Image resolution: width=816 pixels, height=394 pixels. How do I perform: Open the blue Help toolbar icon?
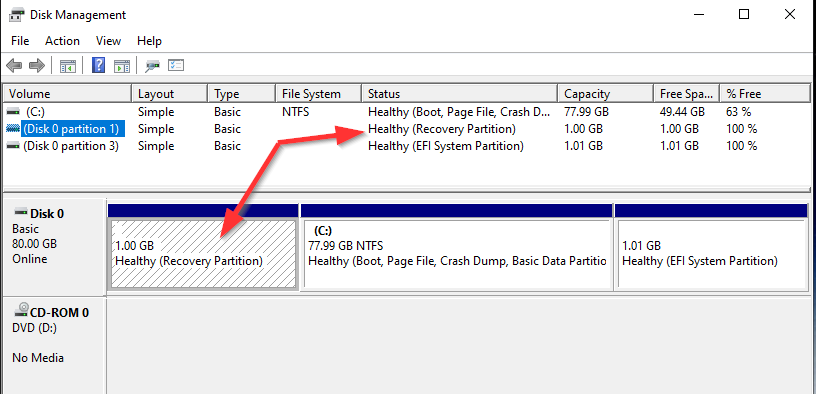98,65
